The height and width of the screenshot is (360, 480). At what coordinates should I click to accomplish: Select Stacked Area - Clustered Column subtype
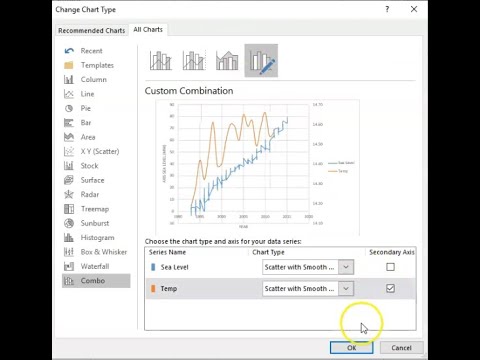227,61
